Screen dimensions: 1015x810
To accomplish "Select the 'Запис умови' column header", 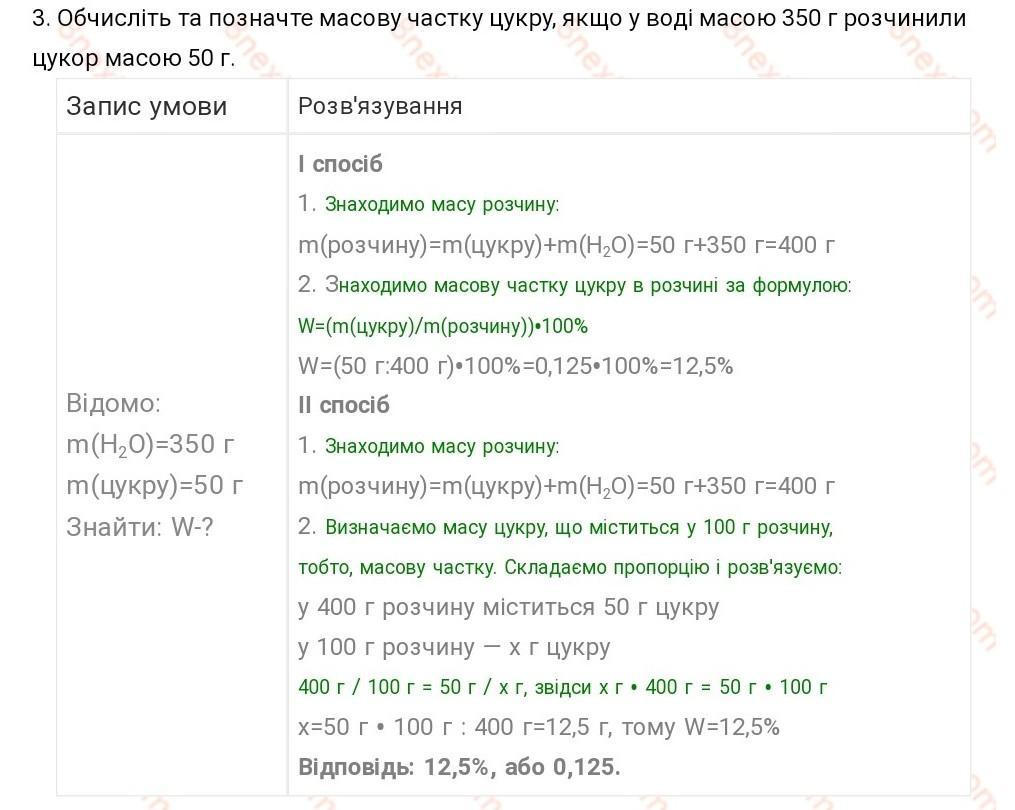I will (147, 106).
